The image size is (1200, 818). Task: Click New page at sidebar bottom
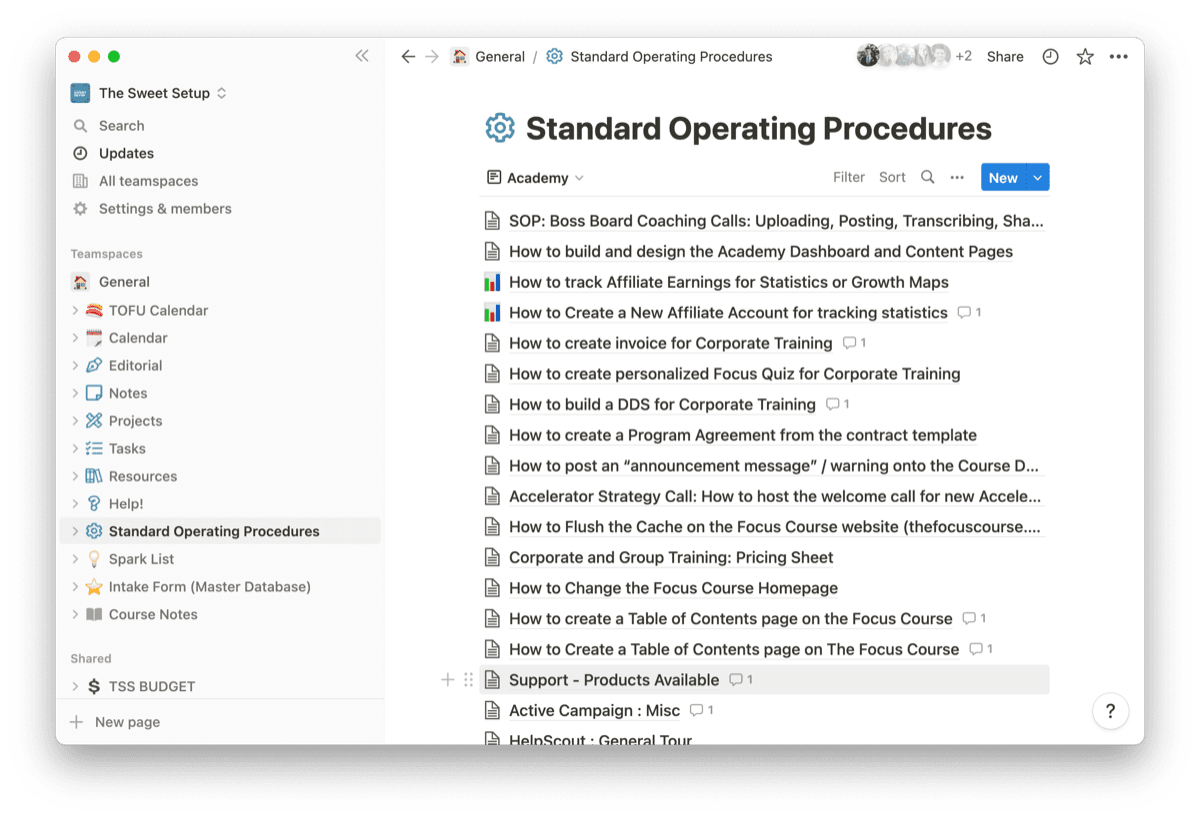pos(127,722)
